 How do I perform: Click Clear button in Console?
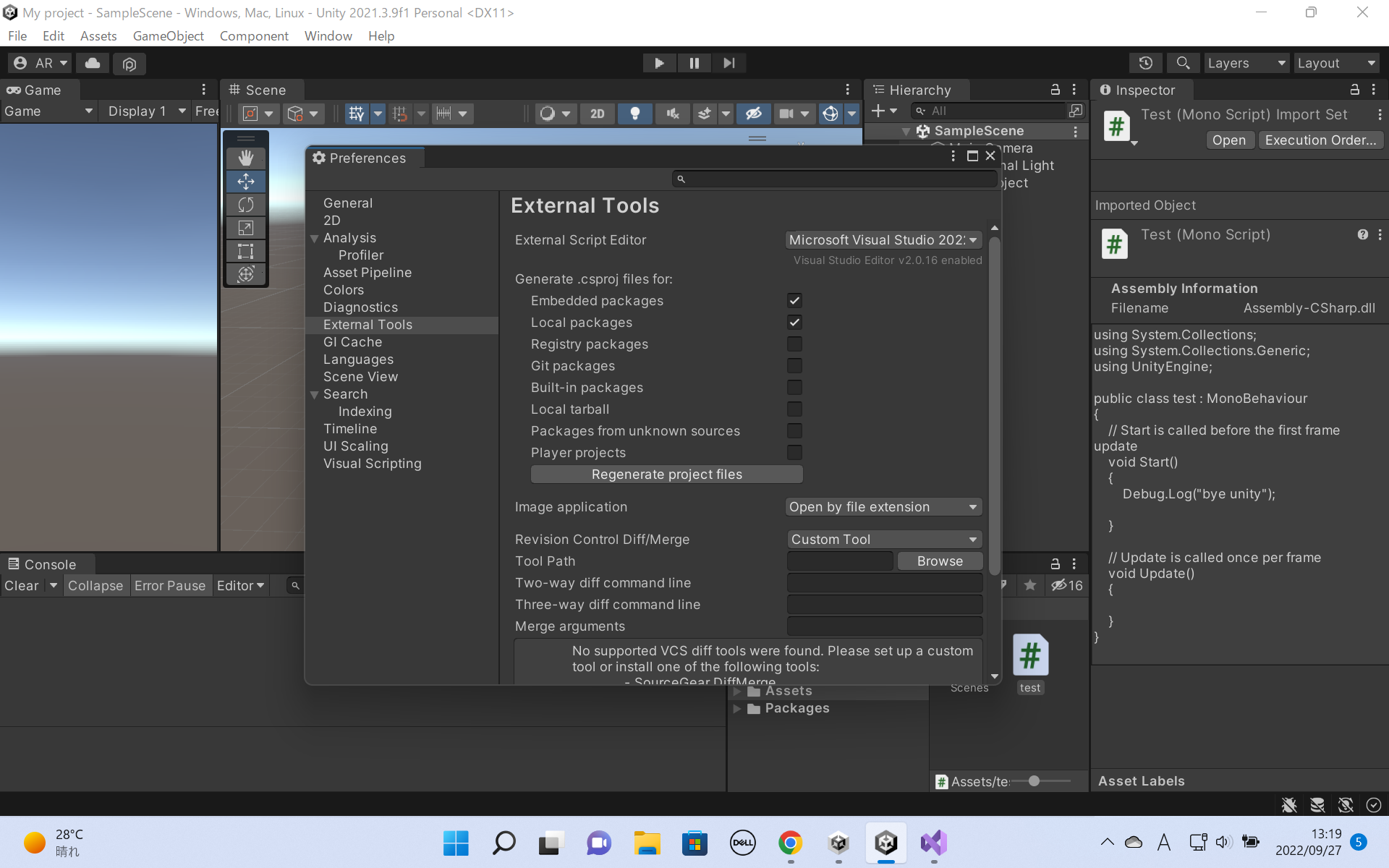22,585
